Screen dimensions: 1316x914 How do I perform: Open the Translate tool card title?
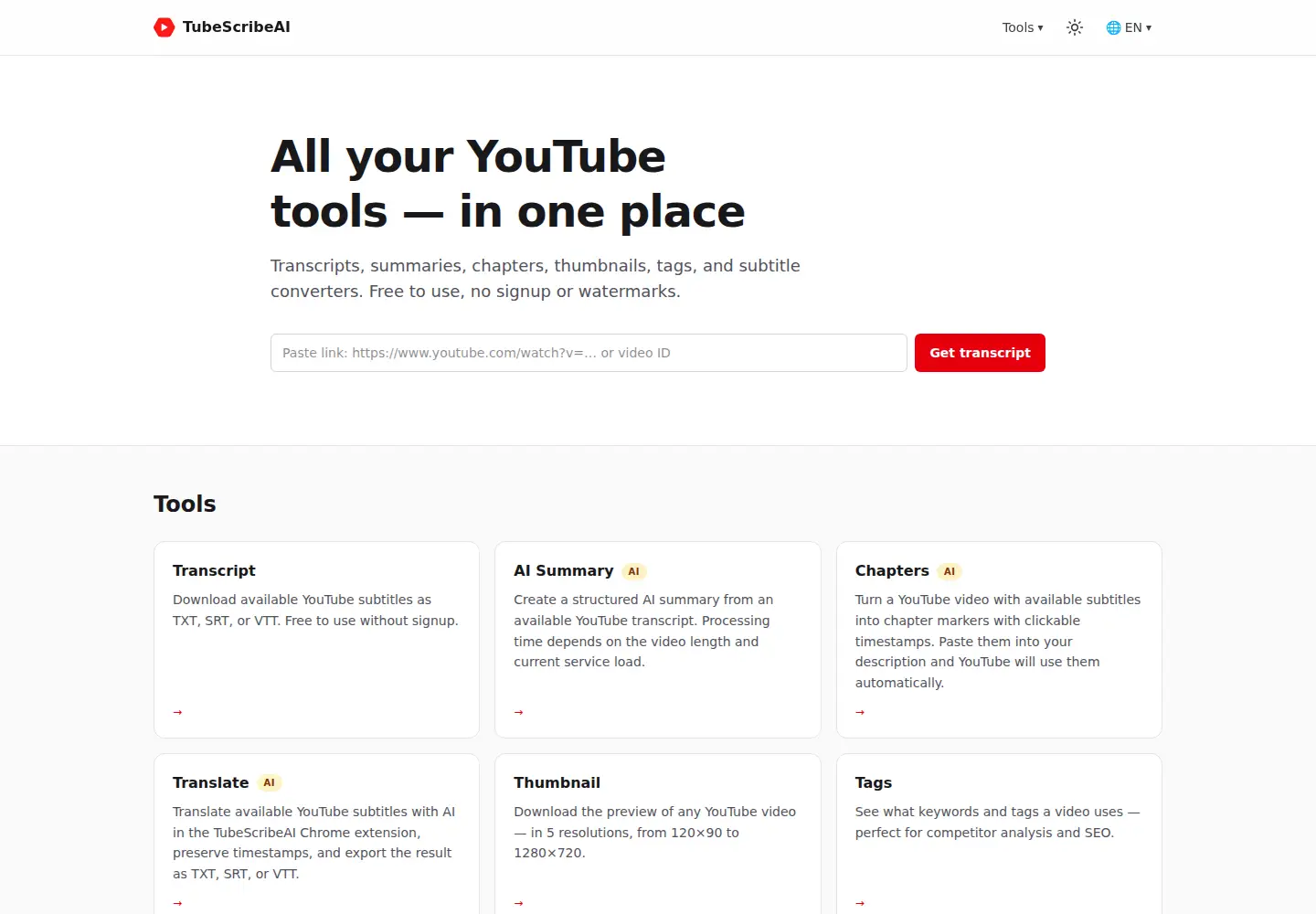pyautogui.click(x=211, y=782)
